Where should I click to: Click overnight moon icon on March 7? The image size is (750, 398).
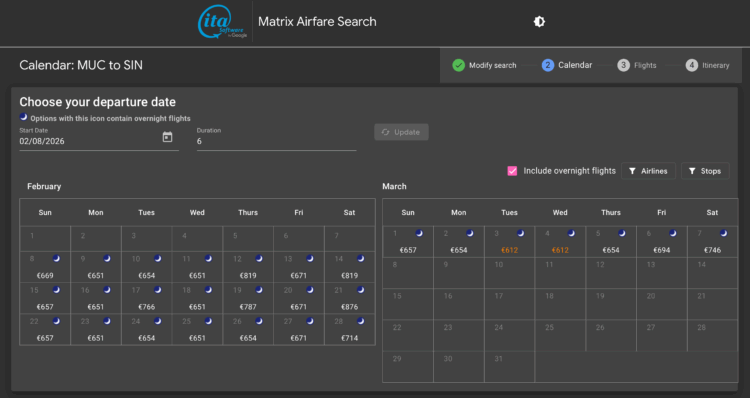pyautogui.click(x=723, y=233)
